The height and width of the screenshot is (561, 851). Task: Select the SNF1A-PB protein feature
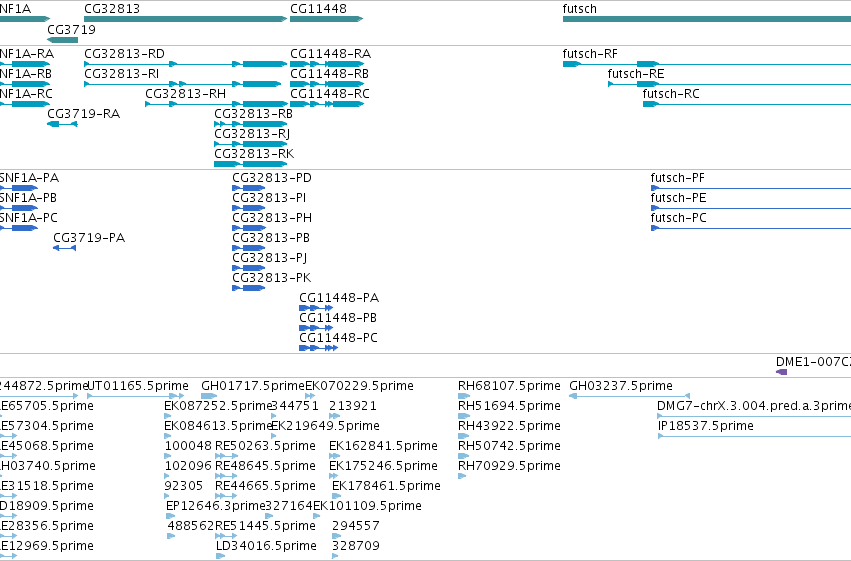click(19, 208)
